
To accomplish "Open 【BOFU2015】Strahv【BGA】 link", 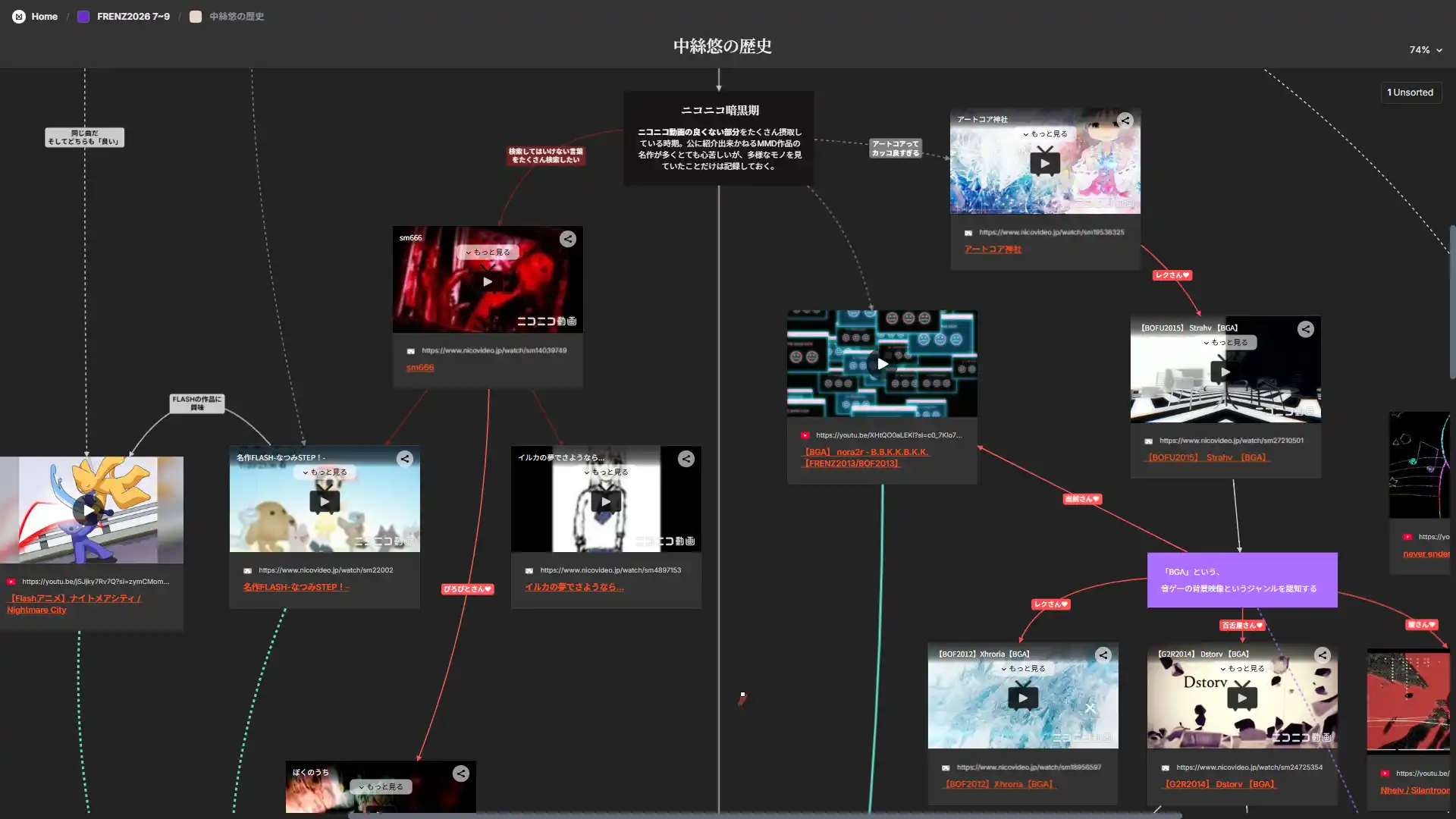I will [x=1207, y=457].
